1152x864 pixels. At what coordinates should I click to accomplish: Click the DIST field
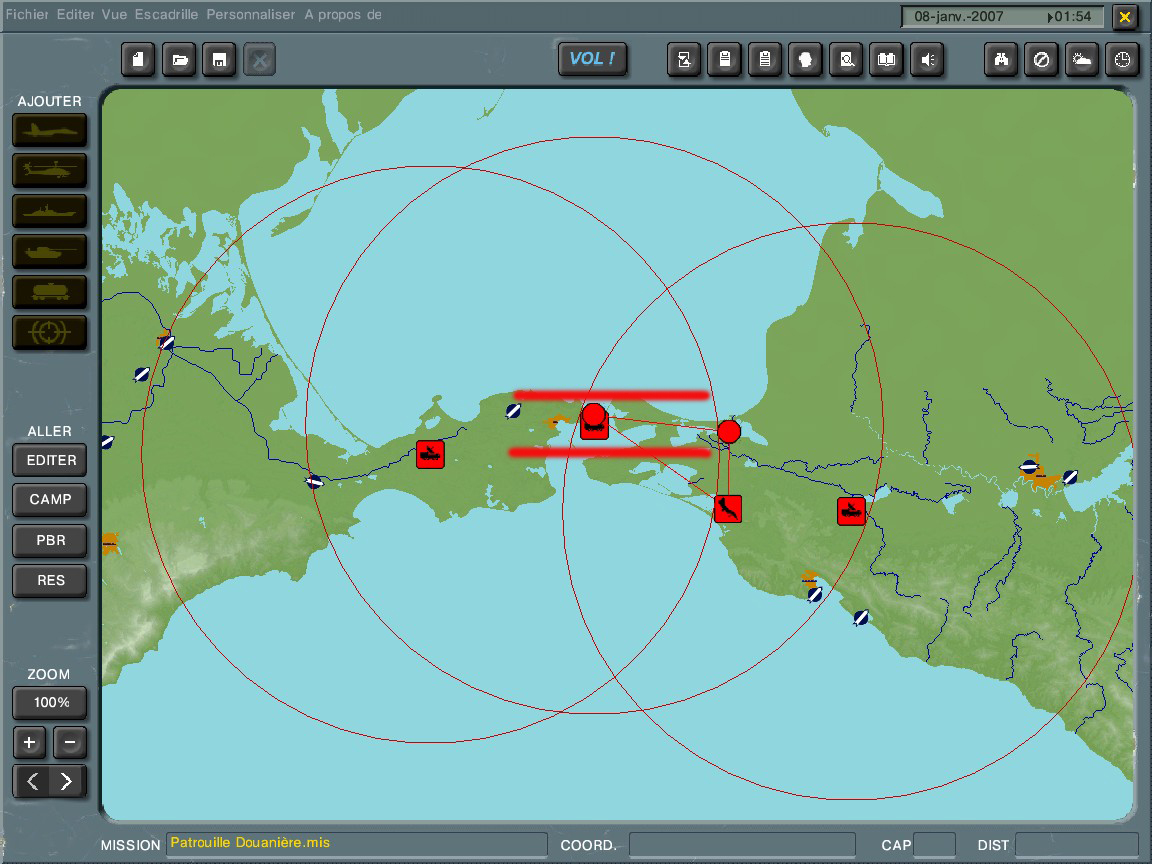click(1076, 844)
